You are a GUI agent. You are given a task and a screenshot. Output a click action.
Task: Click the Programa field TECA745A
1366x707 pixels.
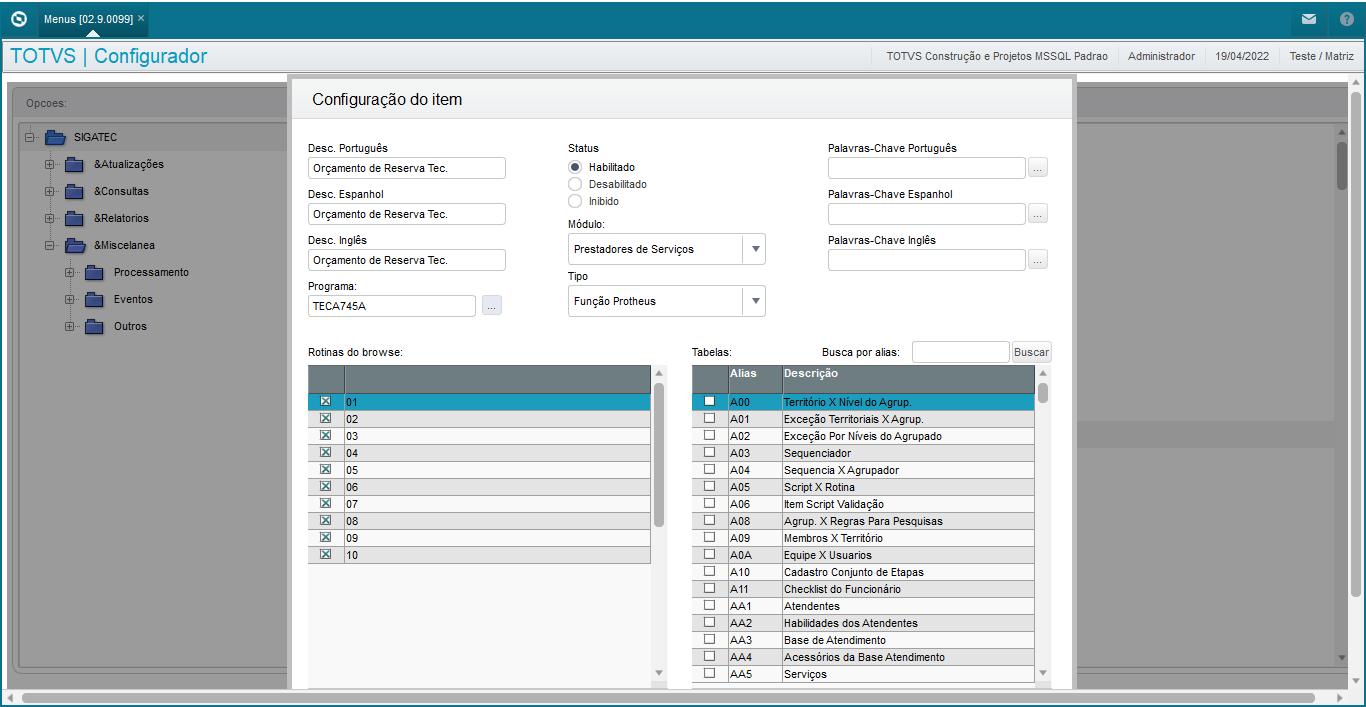(x=392, y=306)
